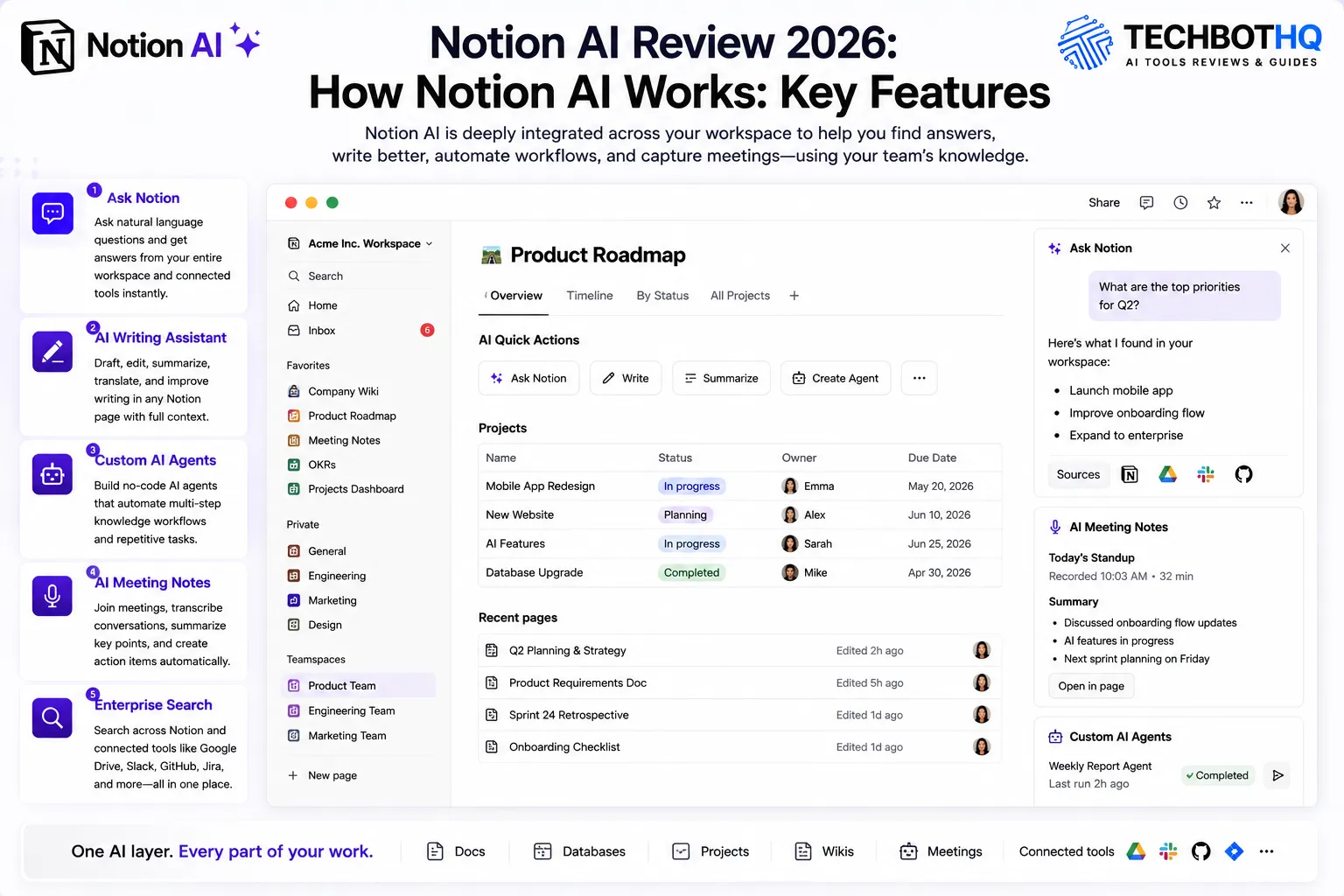Click Wikis in the bottom bar
This screenshot has height=896, width=1344.
click(824, 851)
